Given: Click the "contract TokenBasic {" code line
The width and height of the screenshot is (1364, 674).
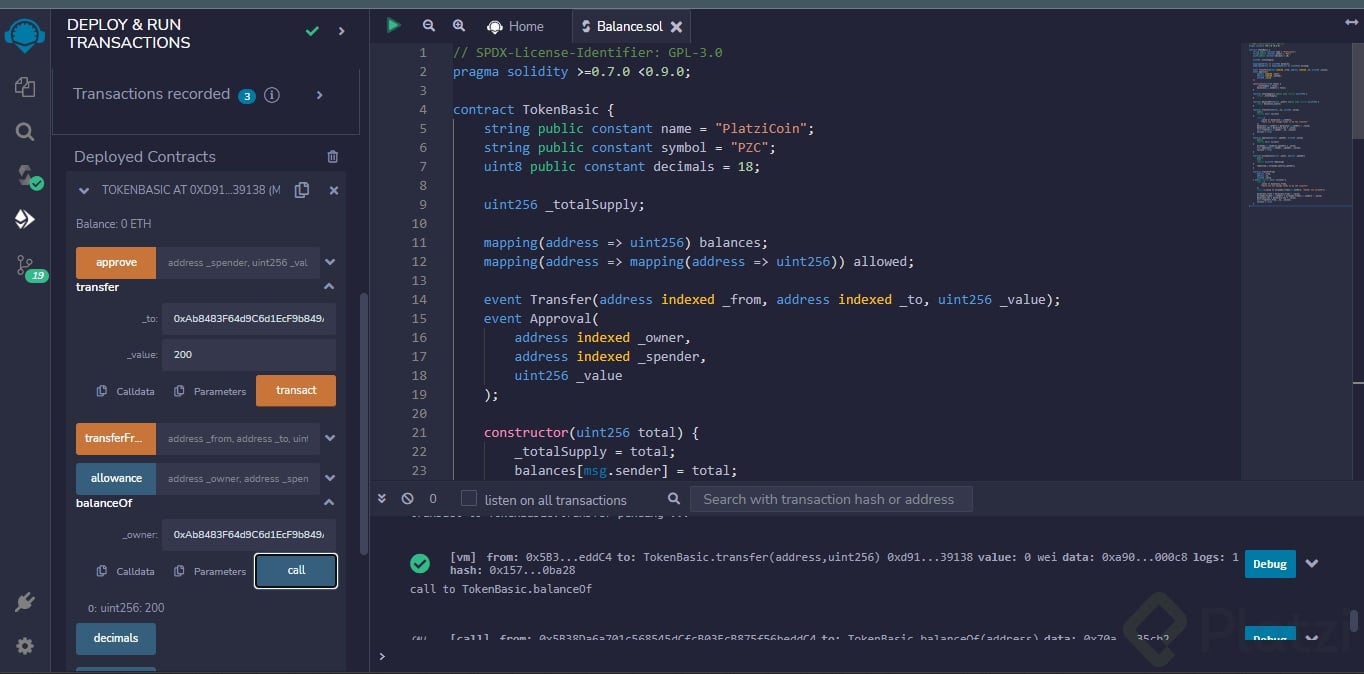Looking at the screenshot, I should click(x=534, y=110).
